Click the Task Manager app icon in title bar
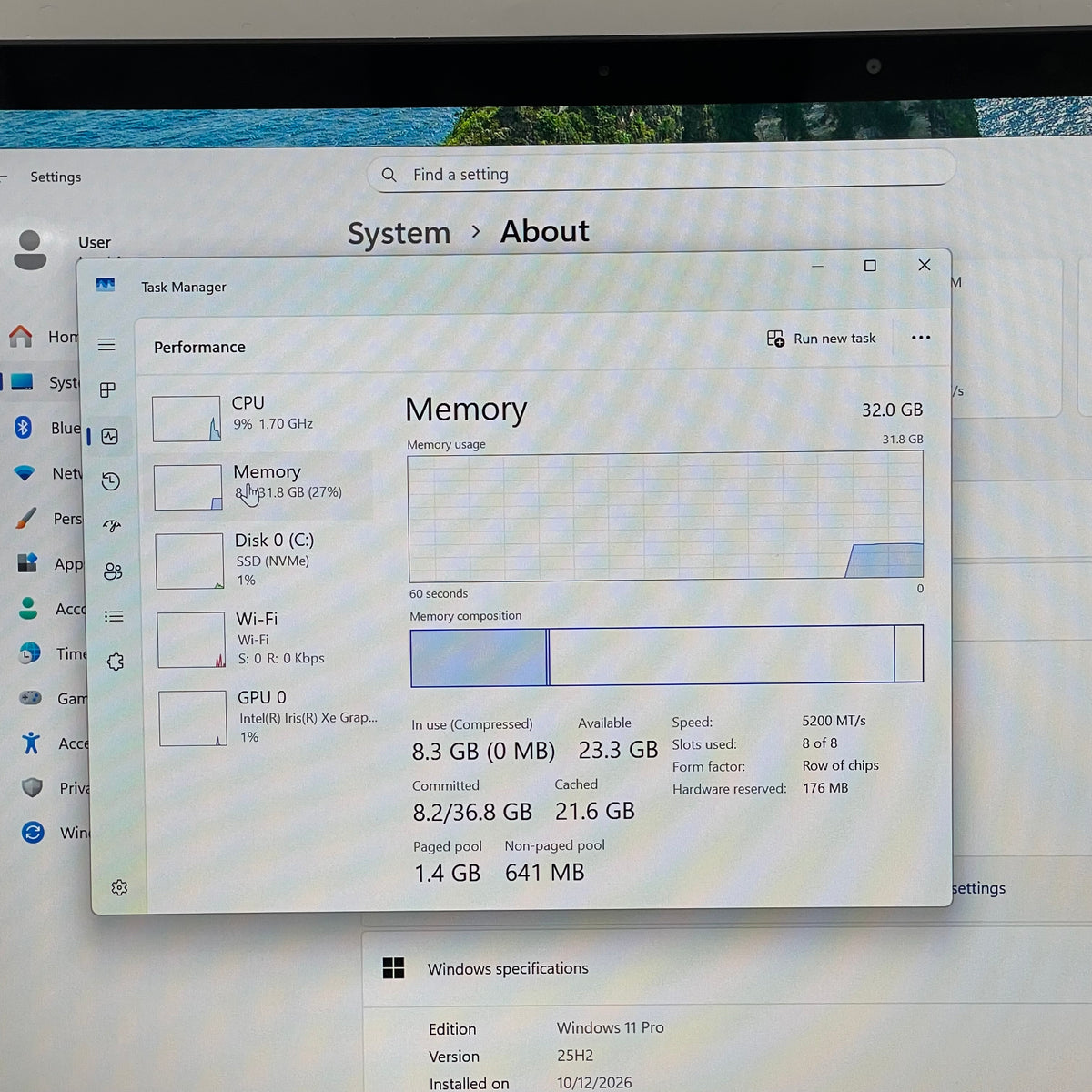Viewport: 1092px width, 1092px height. [x=106, y=285]
